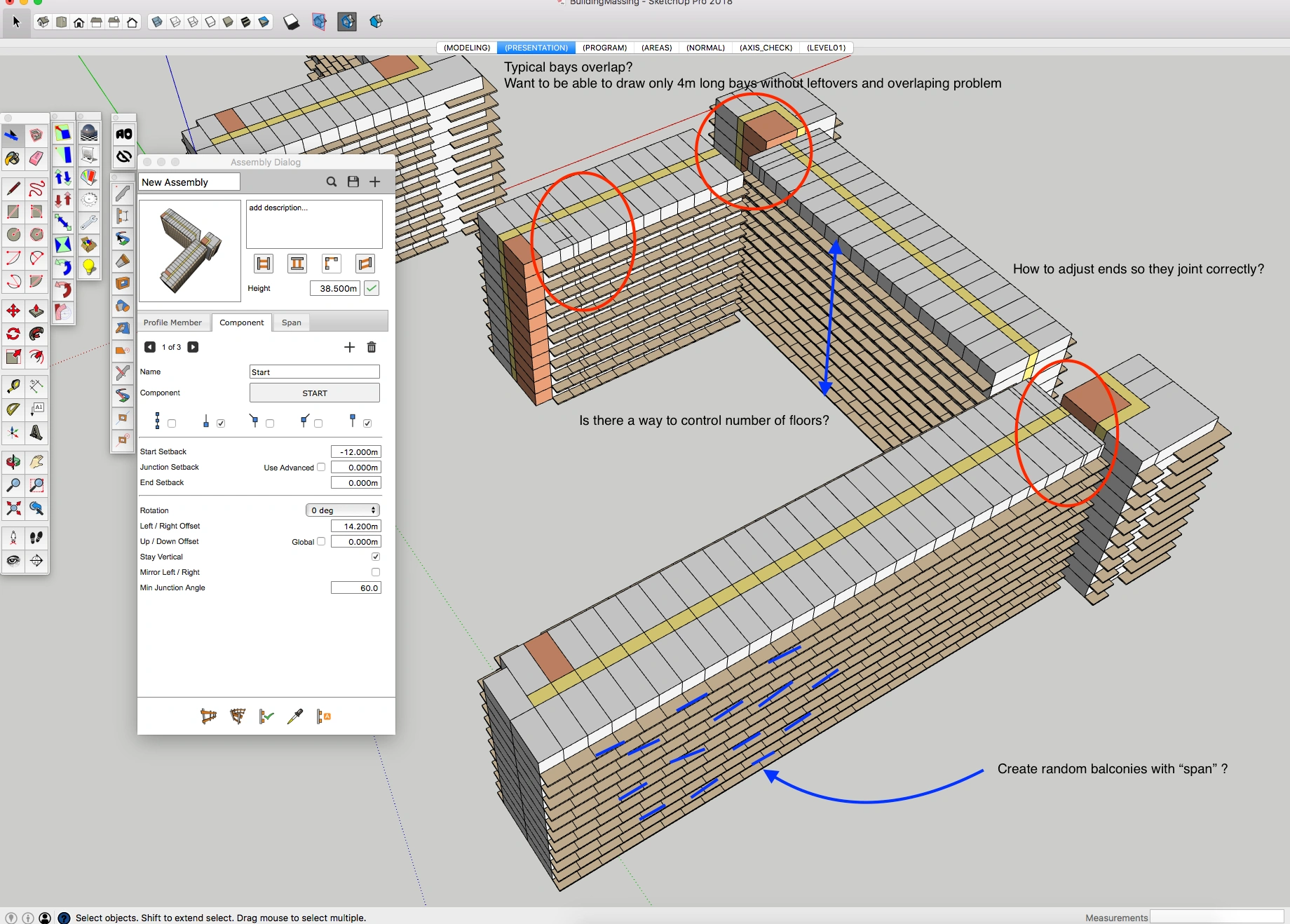Choose the Rotate tool

click(13, 334)
